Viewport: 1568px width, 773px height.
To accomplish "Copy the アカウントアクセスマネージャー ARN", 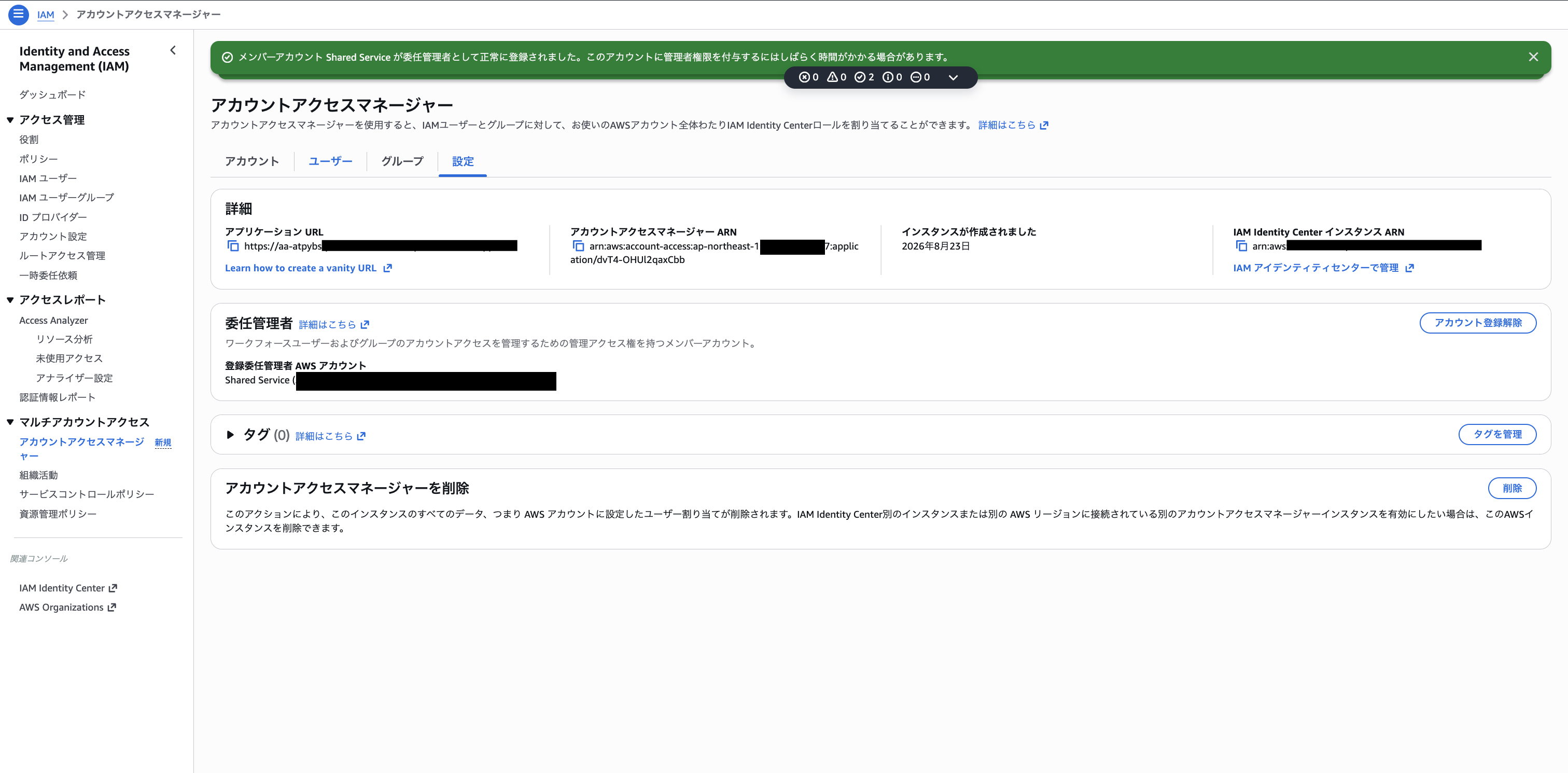I will coord(578,246).
